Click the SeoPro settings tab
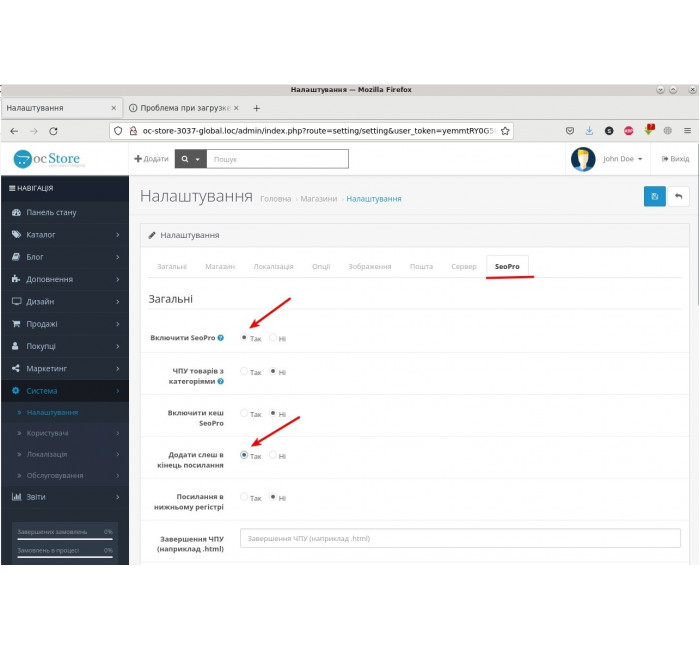700x650 pixels. click(x=507, y=267)
